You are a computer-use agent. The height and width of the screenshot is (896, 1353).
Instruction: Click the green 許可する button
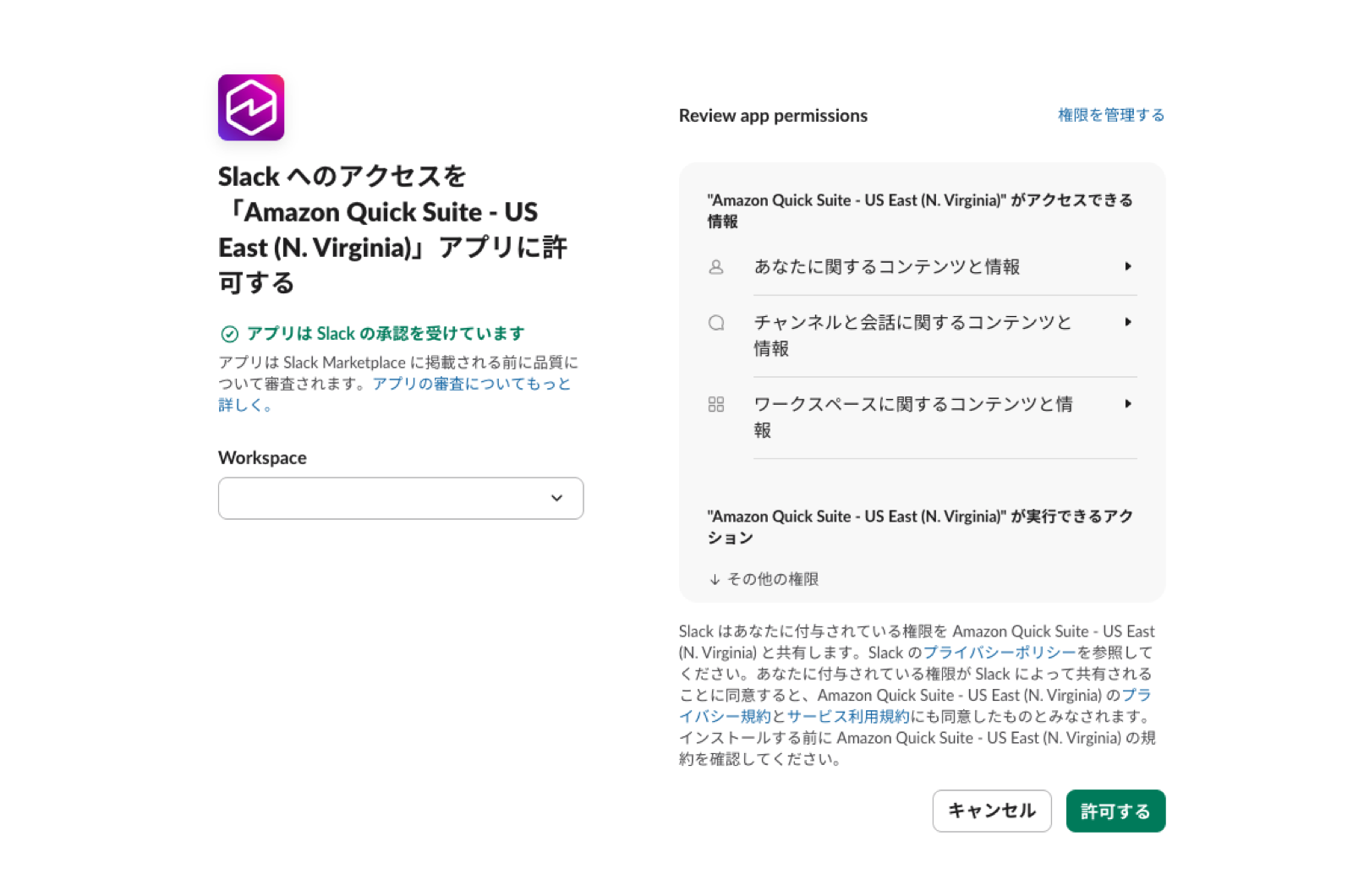tap(1115, 811)
